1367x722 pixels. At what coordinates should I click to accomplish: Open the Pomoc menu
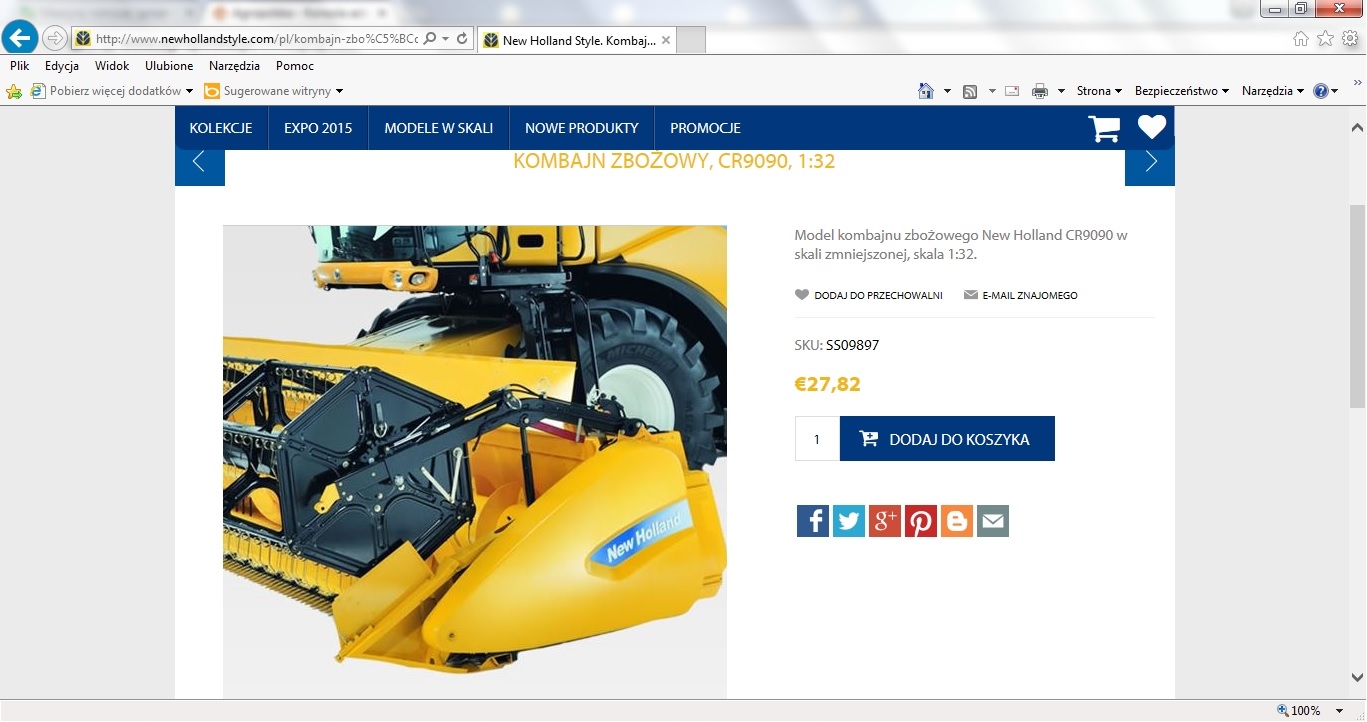(295, 66)
